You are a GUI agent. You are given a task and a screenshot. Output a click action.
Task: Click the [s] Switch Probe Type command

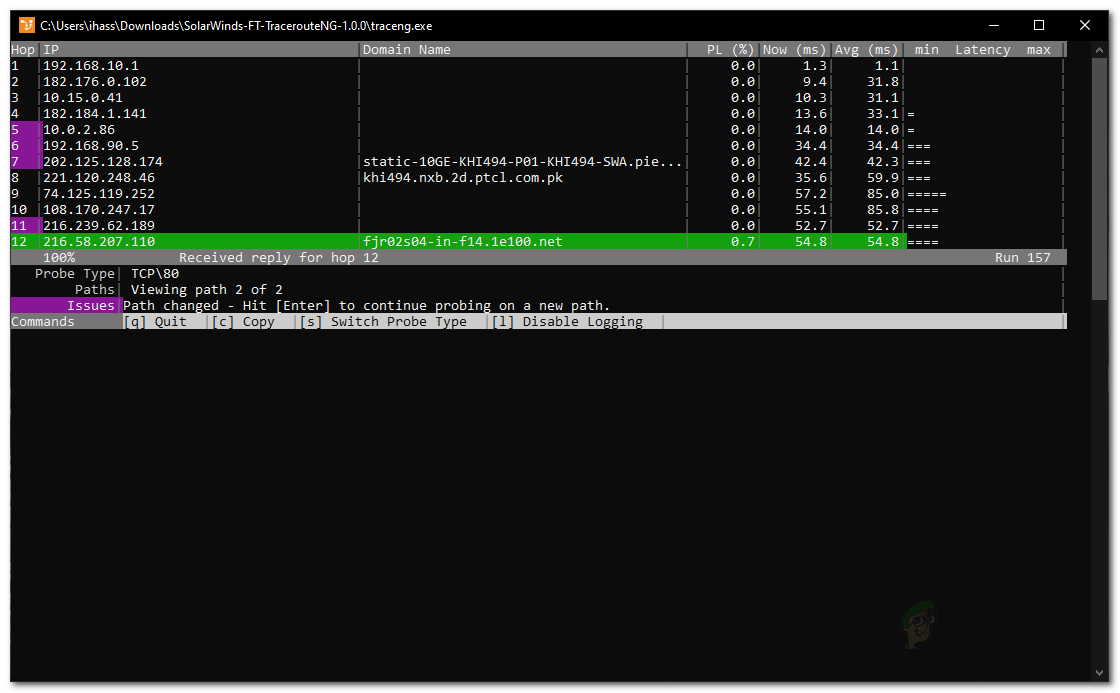coord(383,321)
